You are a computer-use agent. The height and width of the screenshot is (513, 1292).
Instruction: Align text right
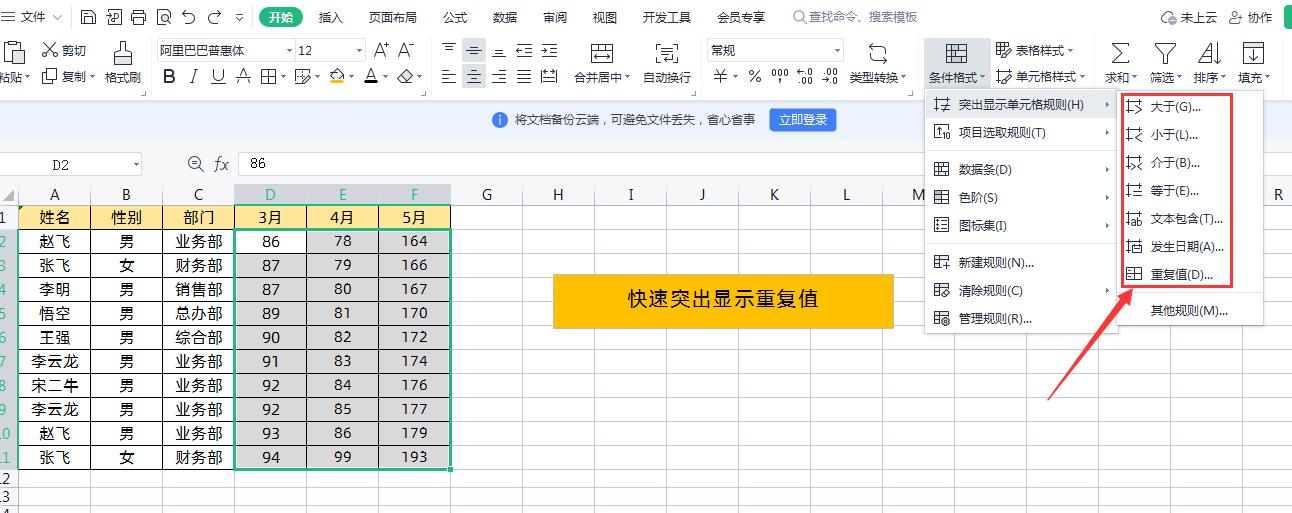click(499, 76)
